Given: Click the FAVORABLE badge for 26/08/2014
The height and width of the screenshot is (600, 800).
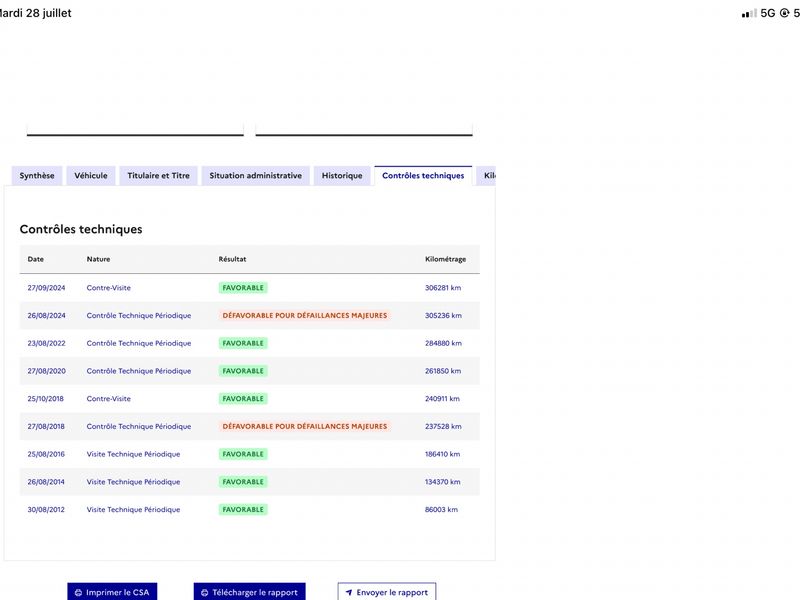Looking at the screenshot, I should click(x=243, y=482).
